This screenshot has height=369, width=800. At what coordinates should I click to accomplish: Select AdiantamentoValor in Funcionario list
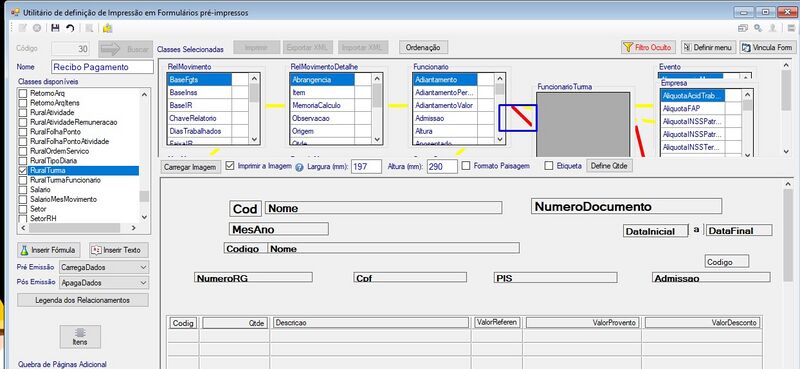click(x=445, y=105)
